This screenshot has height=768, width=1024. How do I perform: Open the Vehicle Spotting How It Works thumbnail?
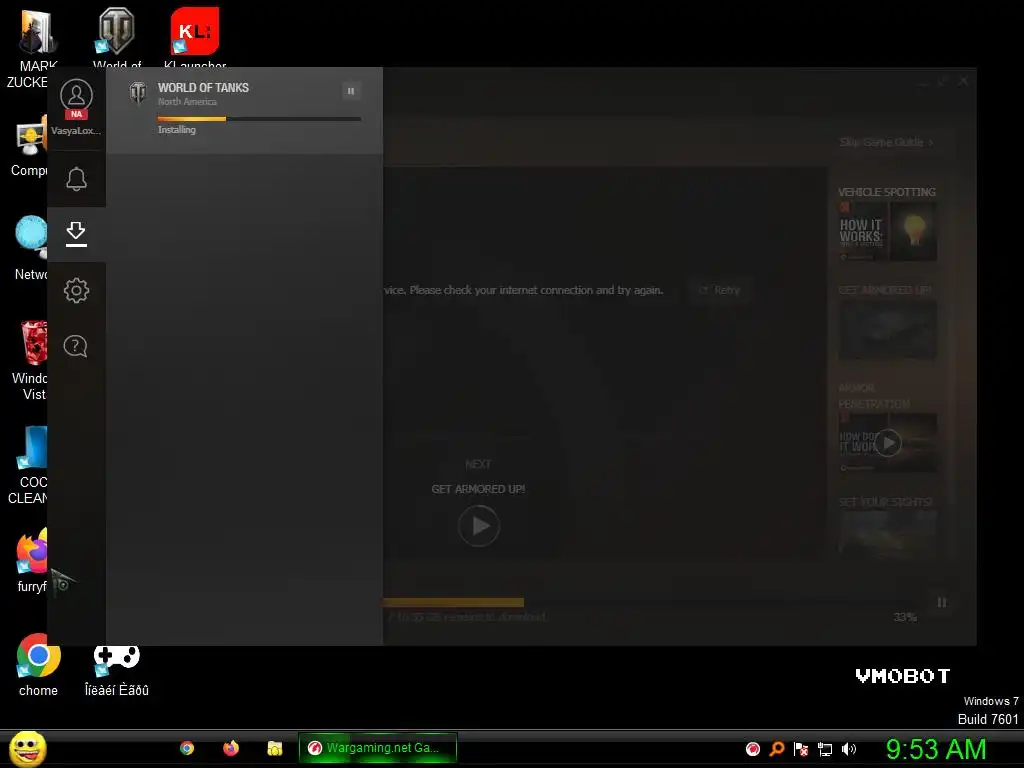pos(888,232)
